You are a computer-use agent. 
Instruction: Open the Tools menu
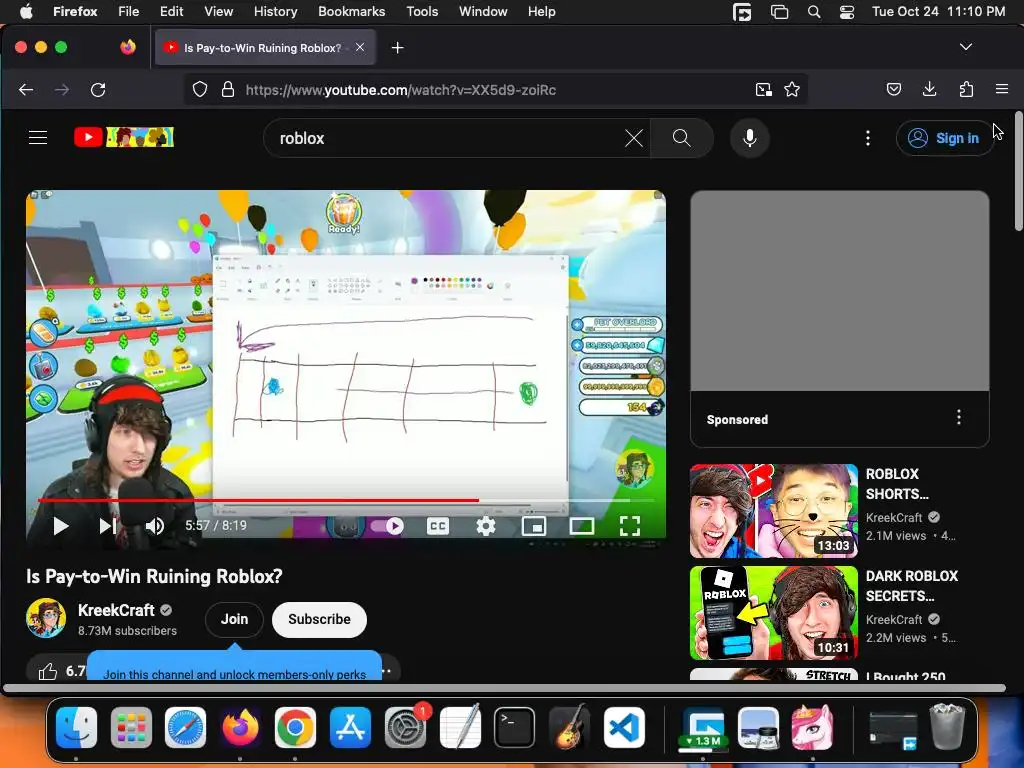point(422,11)
